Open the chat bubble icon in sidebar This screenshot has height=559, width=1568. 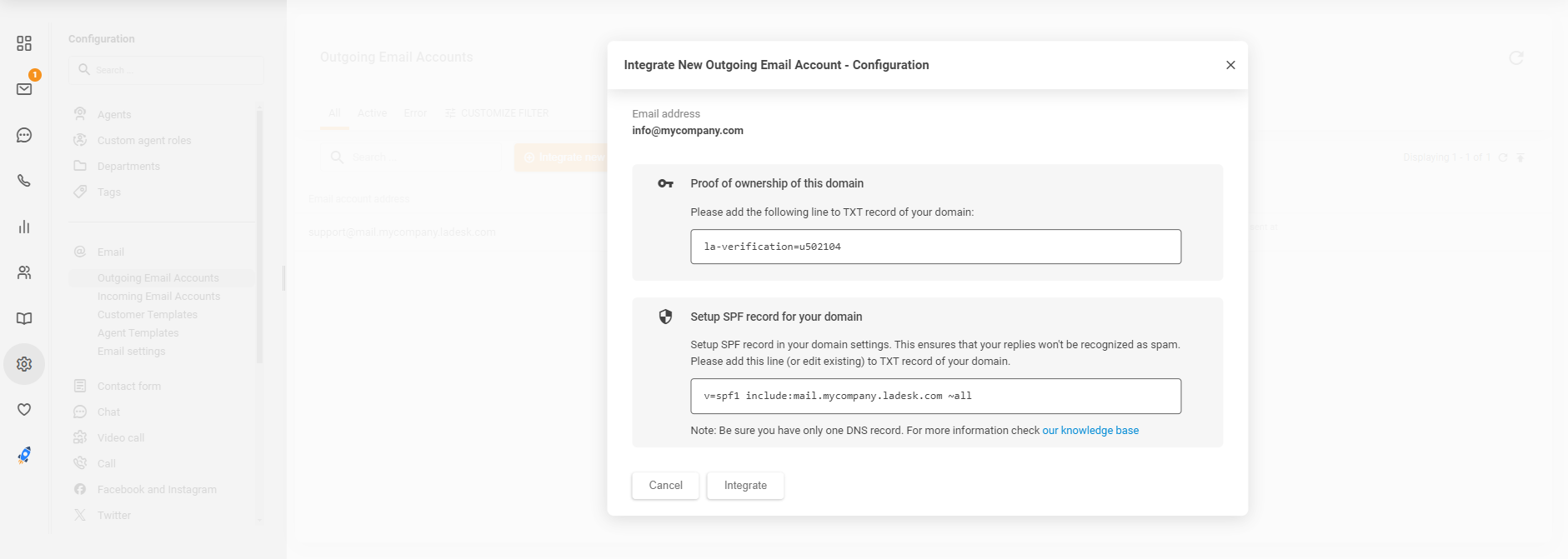tap(24, 135)
